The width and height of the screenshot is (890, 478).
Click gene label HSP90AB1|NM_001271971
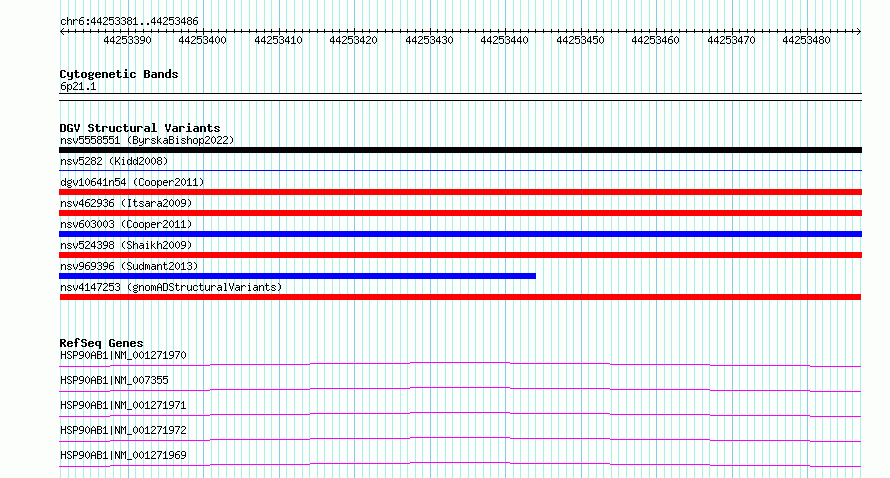coord(123,405)
